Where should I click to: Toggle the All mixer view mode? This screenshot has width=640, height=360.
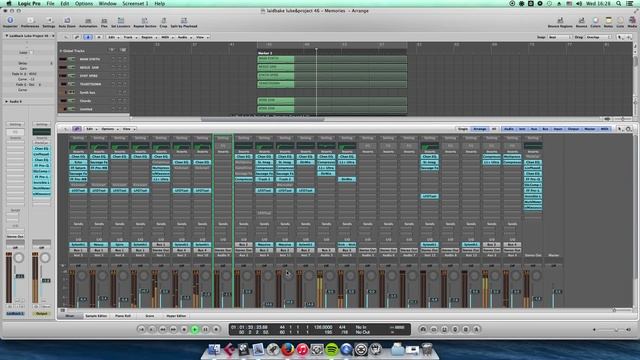pyautogui.click(x=493, y=129)
